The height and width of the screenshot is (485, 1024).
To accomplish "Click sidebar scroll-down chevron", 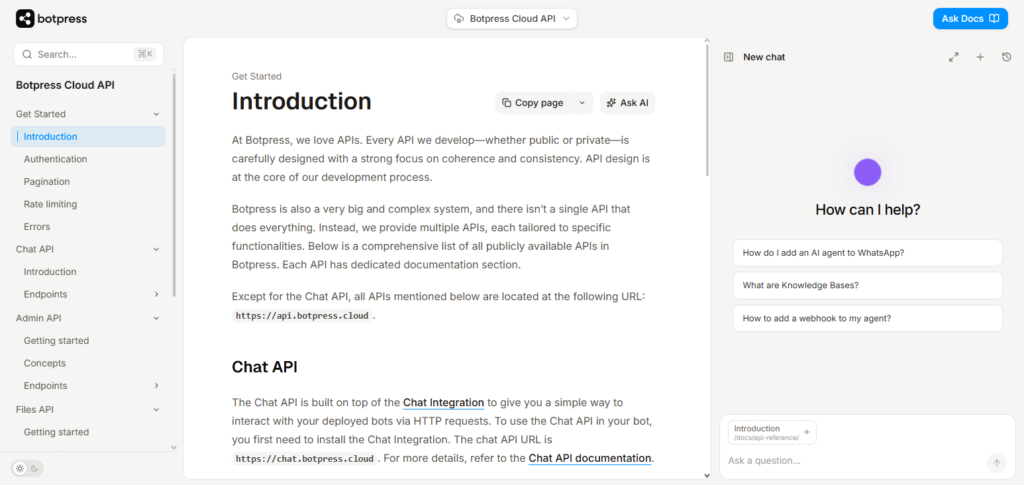I will pos(174,448).
